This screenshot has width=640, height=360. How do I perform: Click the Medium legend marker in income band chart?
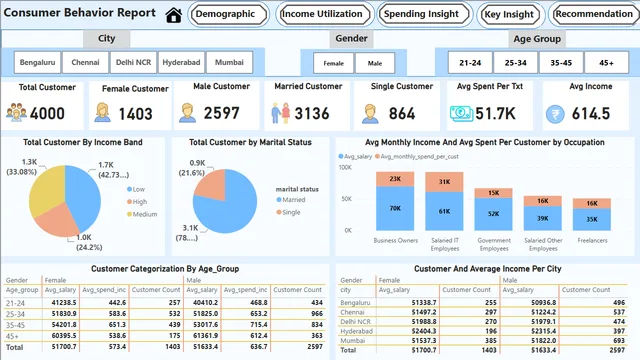(129, 214)
